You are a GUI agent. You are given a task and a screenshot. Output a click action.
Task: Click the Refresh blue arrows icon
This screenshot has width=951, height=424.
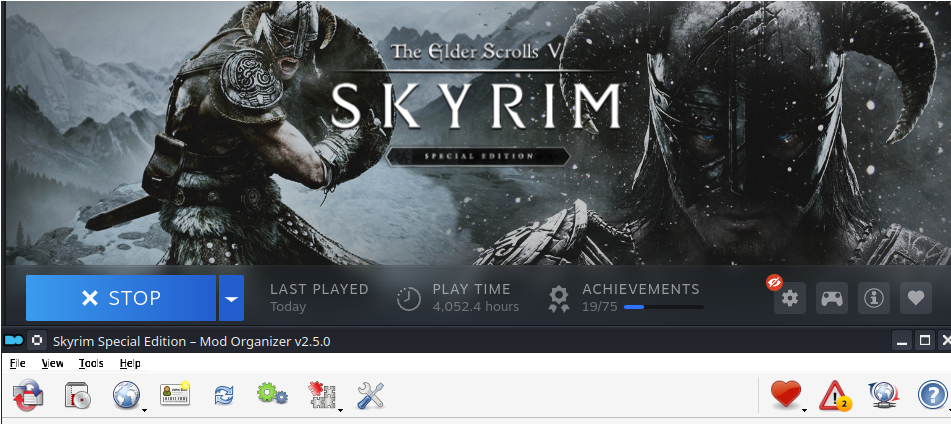(x=224, y=395)
